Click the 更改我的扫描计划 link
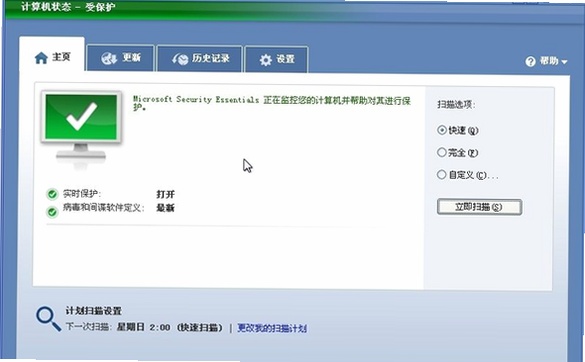Image resolution: width=585 pixels, height=362 pixels. (x=272, y=328)
